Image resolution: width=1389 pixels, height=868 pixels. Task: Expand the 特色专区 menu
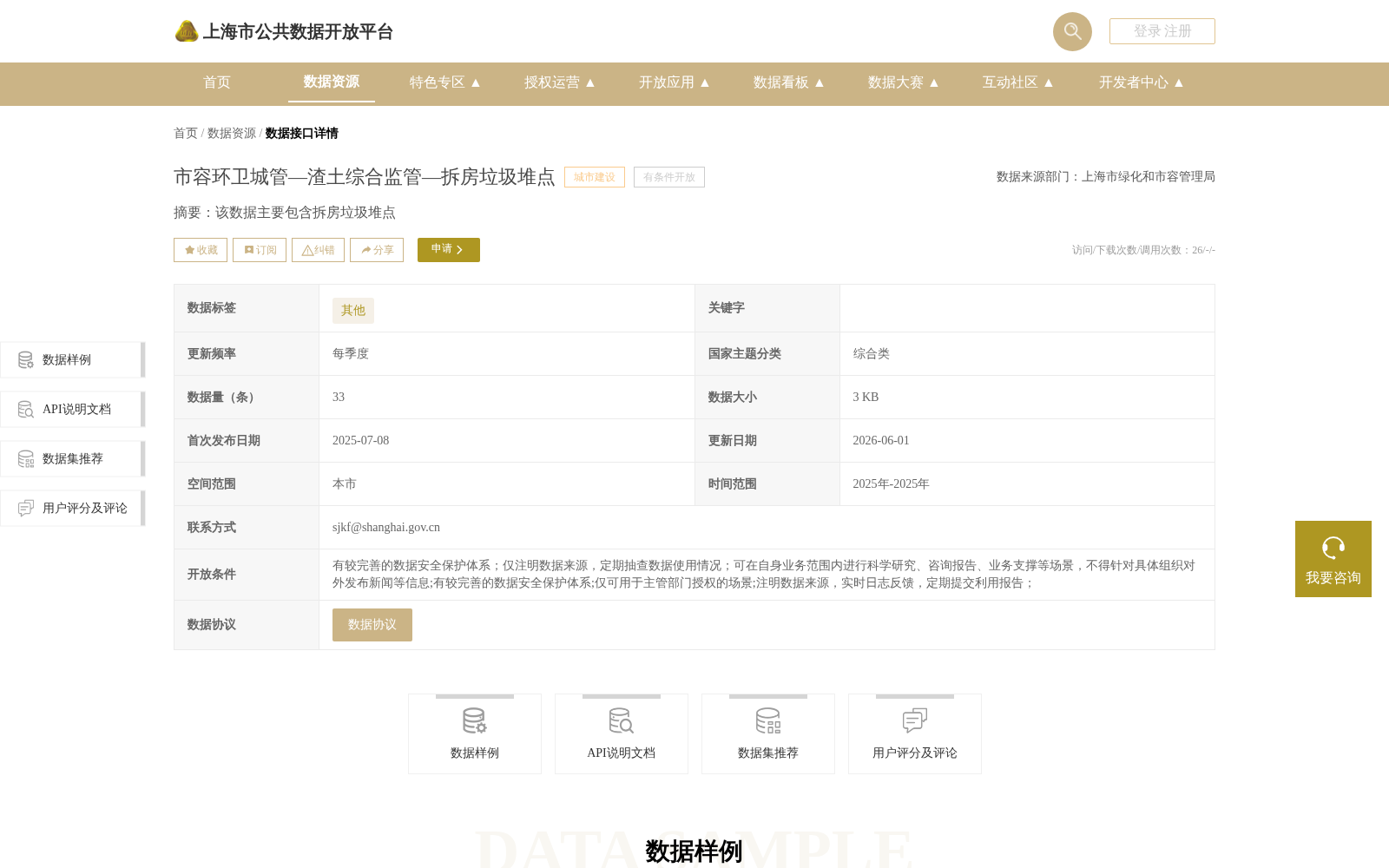444,82
